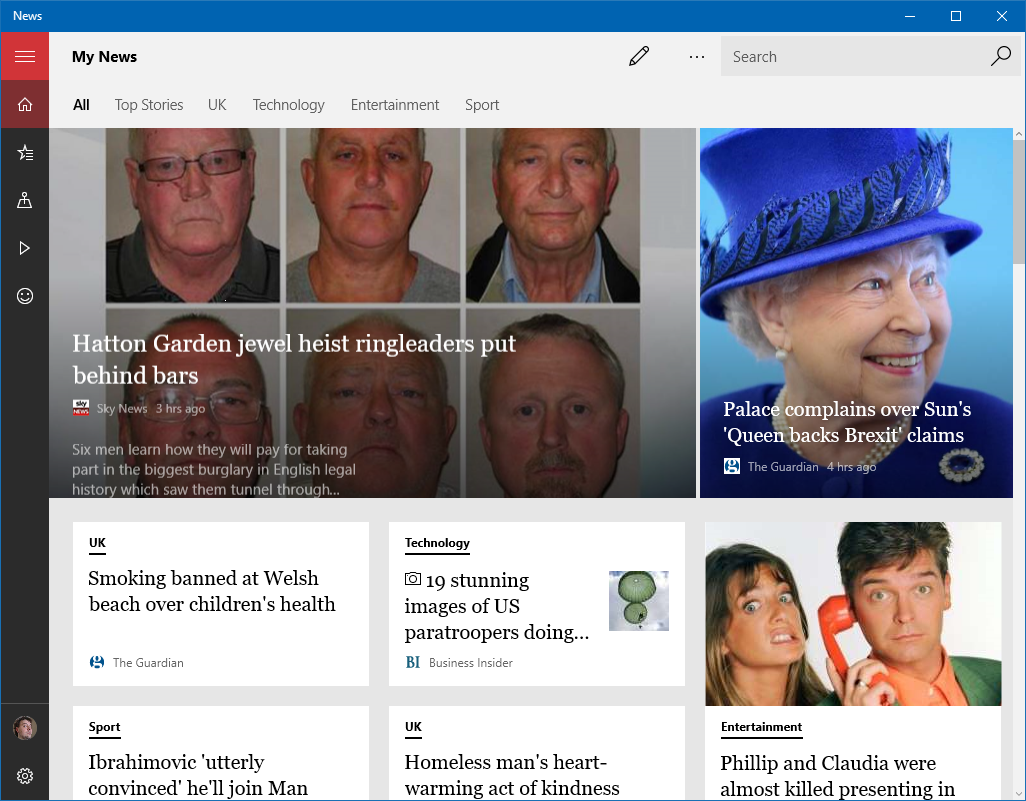Viewport: 1026px width, 801px height.
Task: Click the Technology category label on card
Action: pos(437,543)
